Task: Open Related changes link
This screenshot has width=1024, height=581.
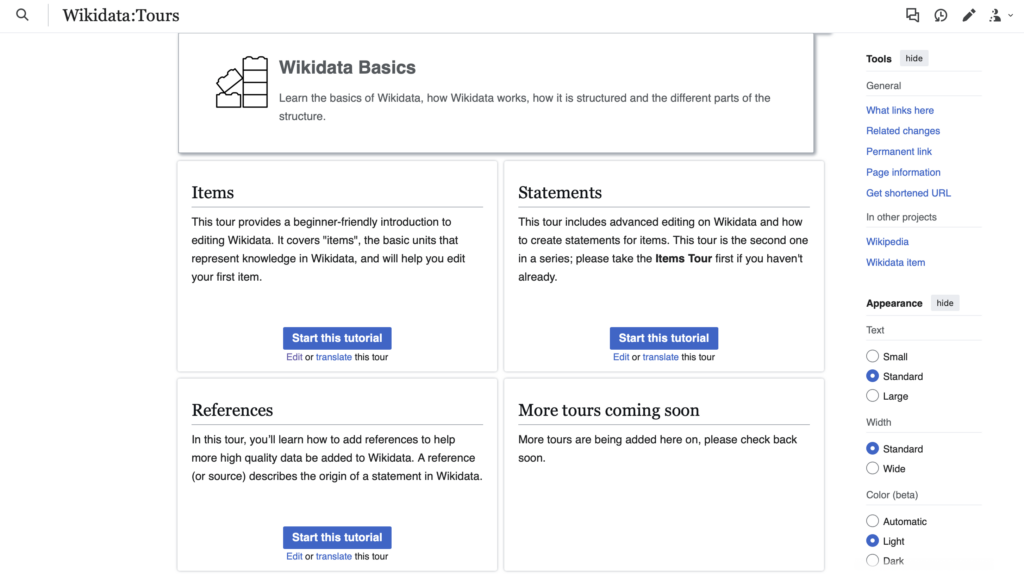Action: click(x=903, y=131)
